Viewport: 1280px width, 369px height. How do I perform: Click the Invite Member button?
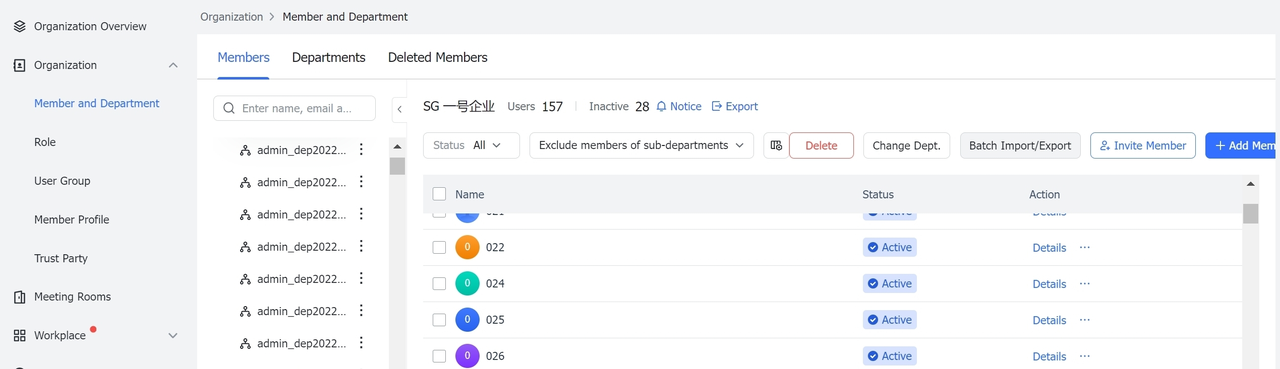click(1143, 145)
